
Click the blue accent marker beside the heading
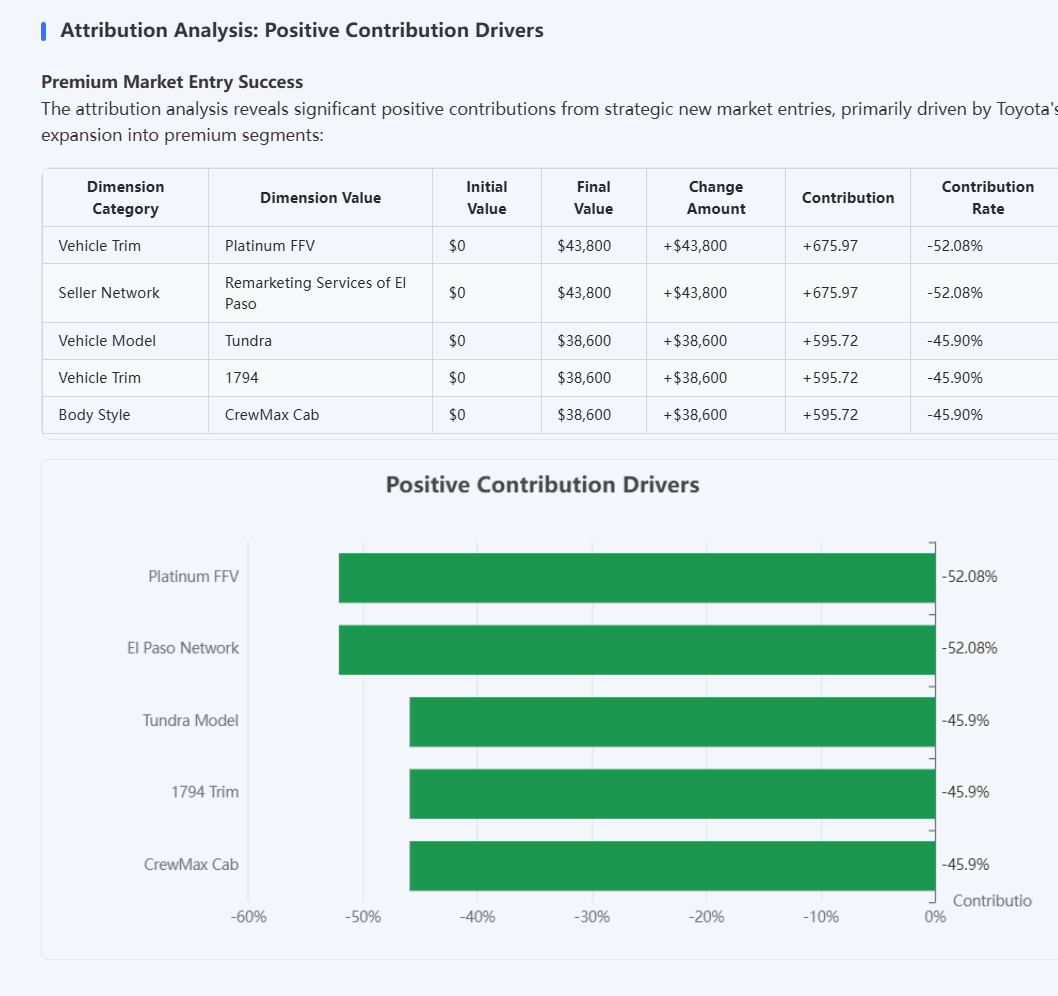point(43,30)
